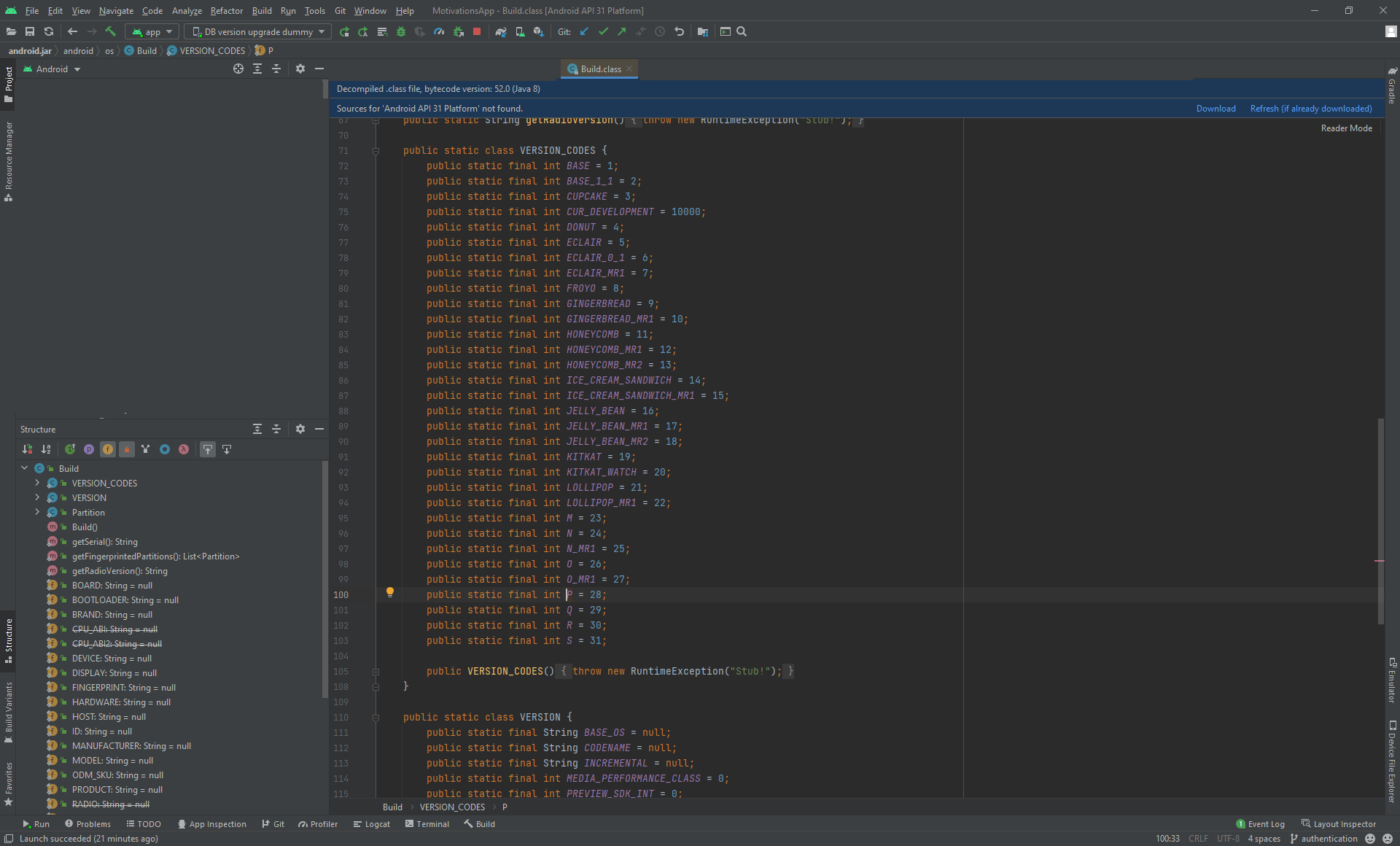Click the Git update project arrow

(584, 31)
